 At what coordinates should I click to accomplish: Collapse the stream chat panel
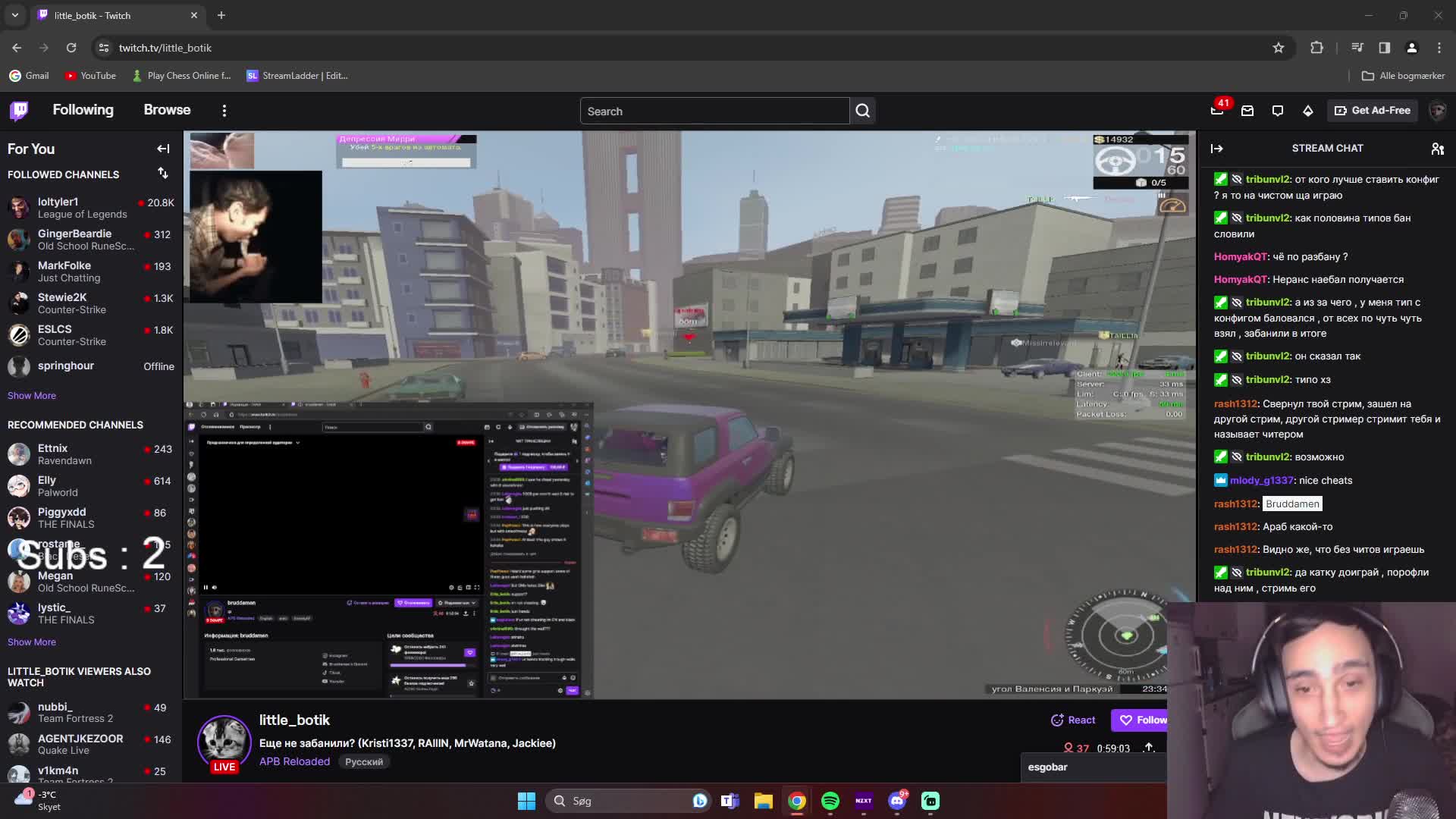coord(1217,149)
